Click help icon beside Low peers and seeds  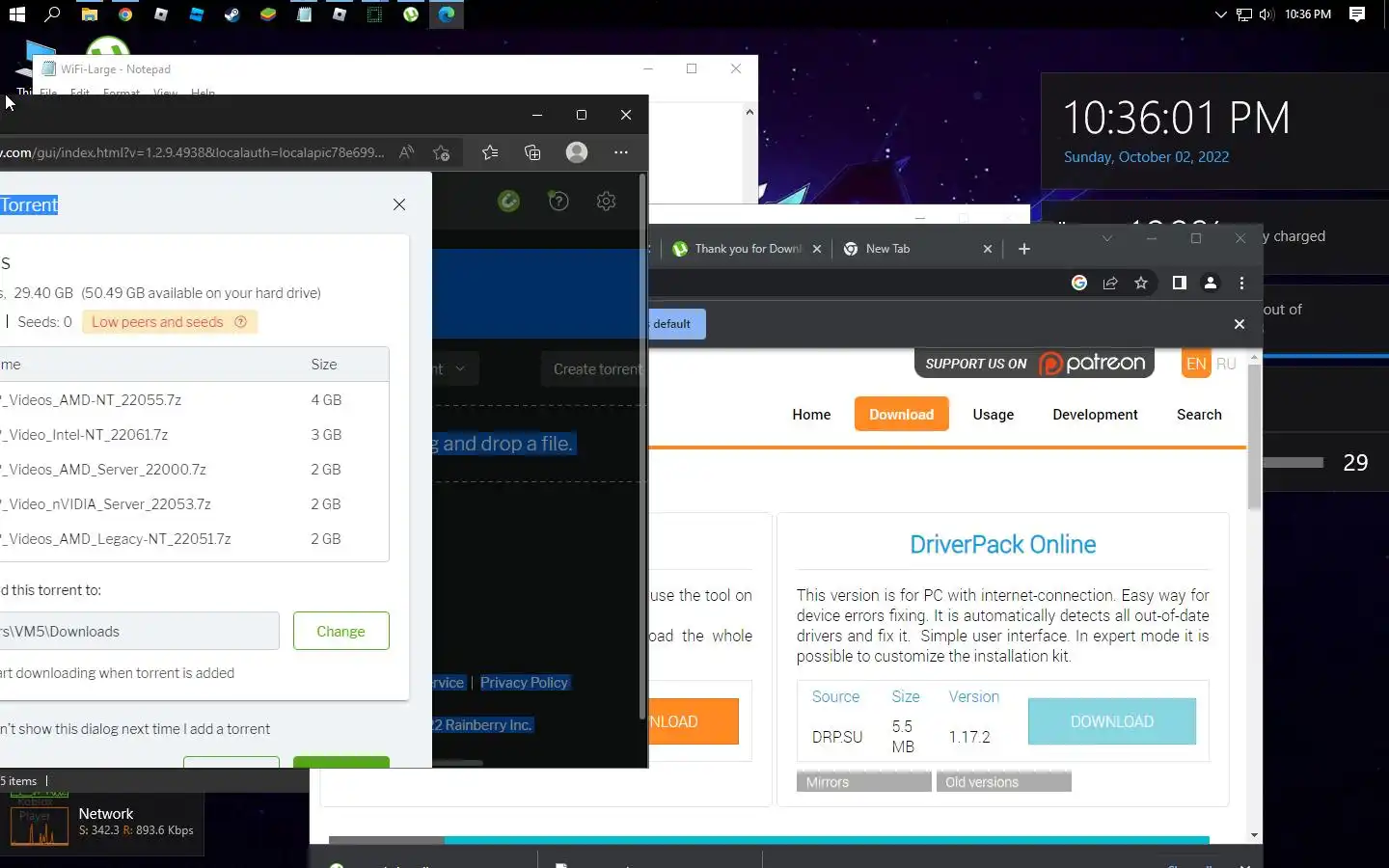tap(241, 322)
